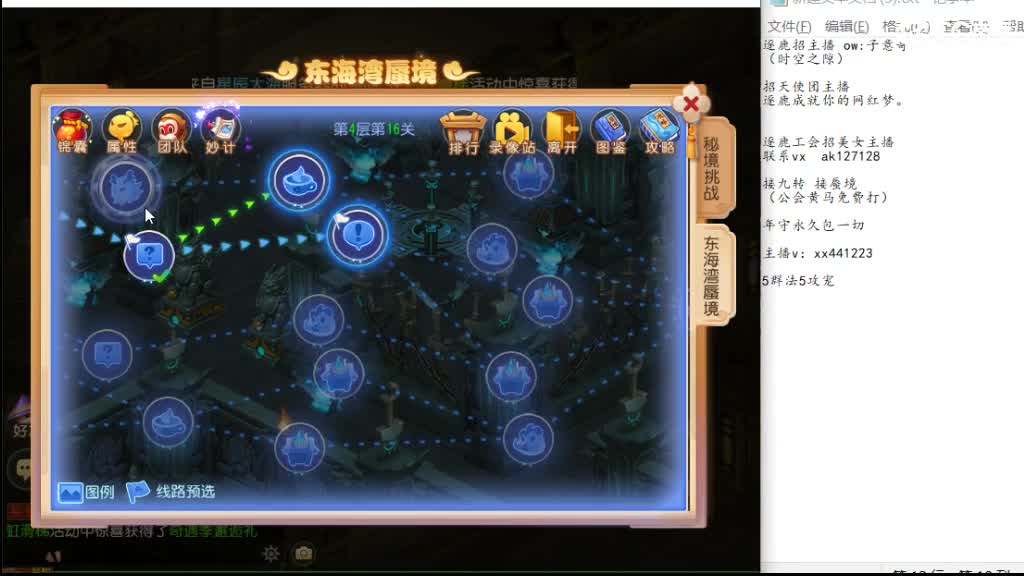Select the glowing exclamation mark node
Viewport: 1024px width, 576px height.
[x=357, y=235]
